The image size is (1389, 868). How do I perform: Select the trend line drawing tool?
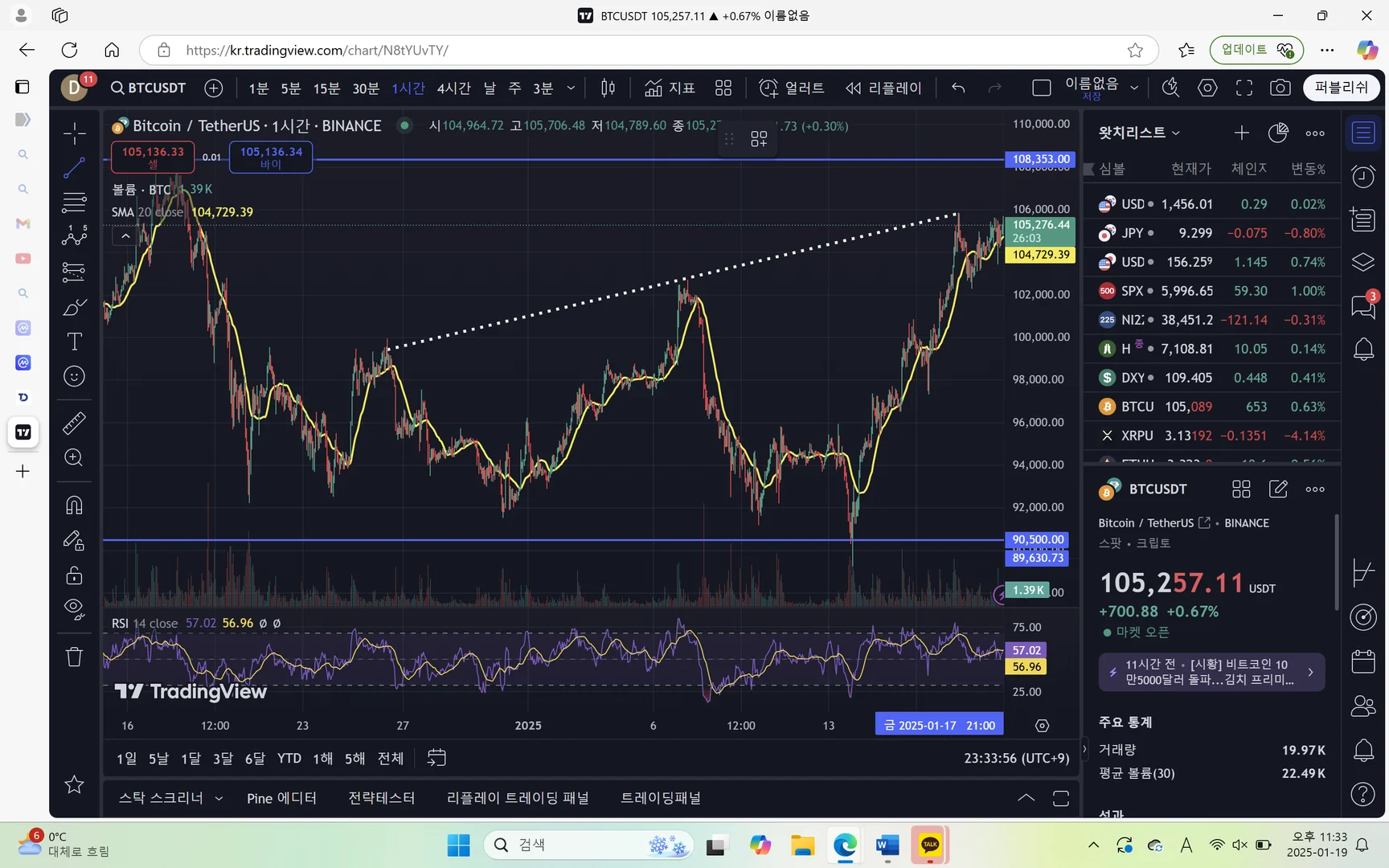click(x=74, y=168)
